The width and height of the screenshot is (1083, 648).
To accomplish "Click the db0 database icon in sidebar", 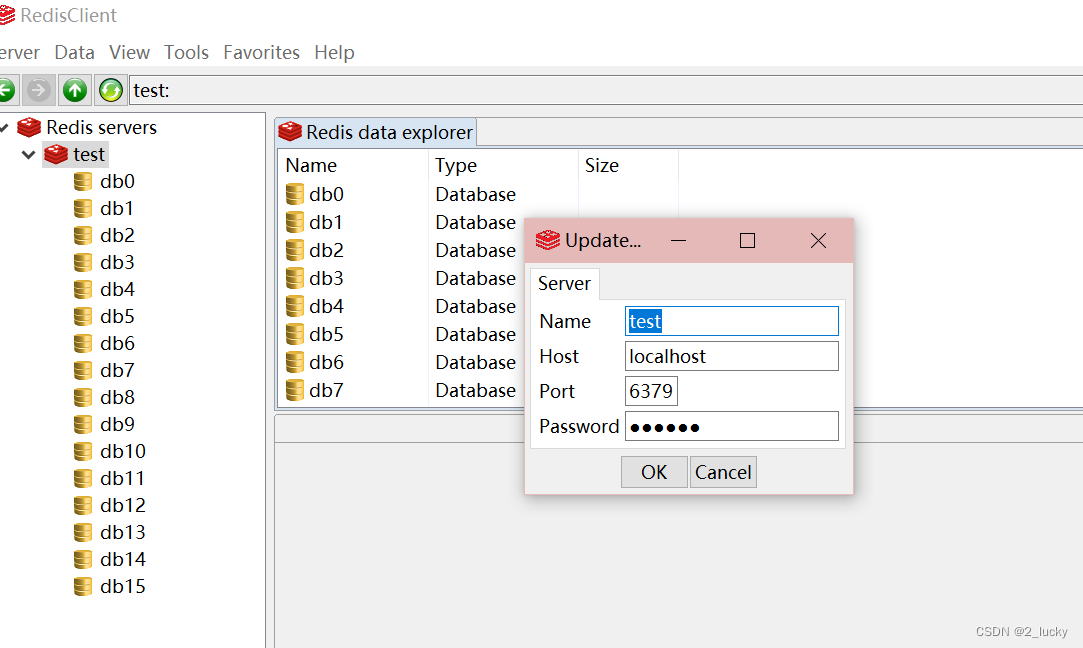I will tap(82, 181).
